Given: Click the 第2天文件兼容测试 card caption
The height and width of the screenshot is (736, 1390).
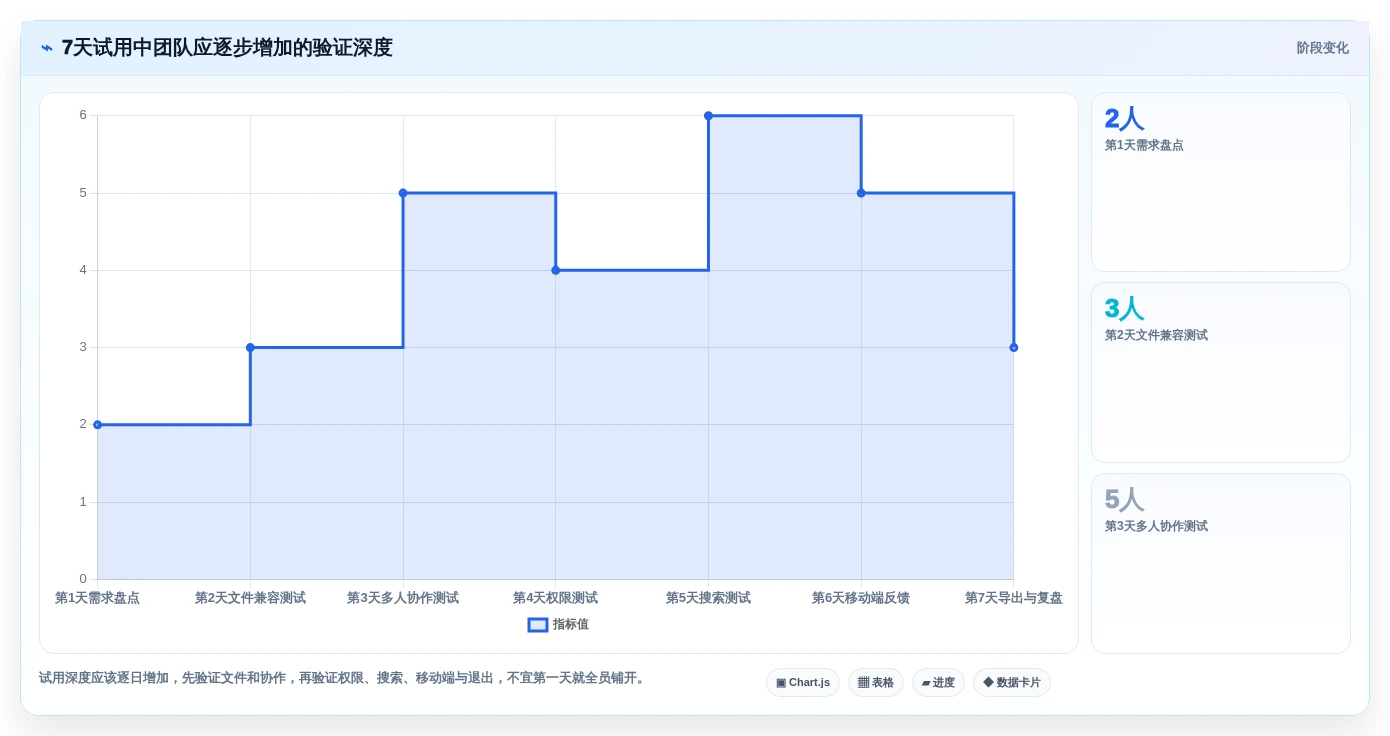Looking at the screenshot, I should point(1156,335).
